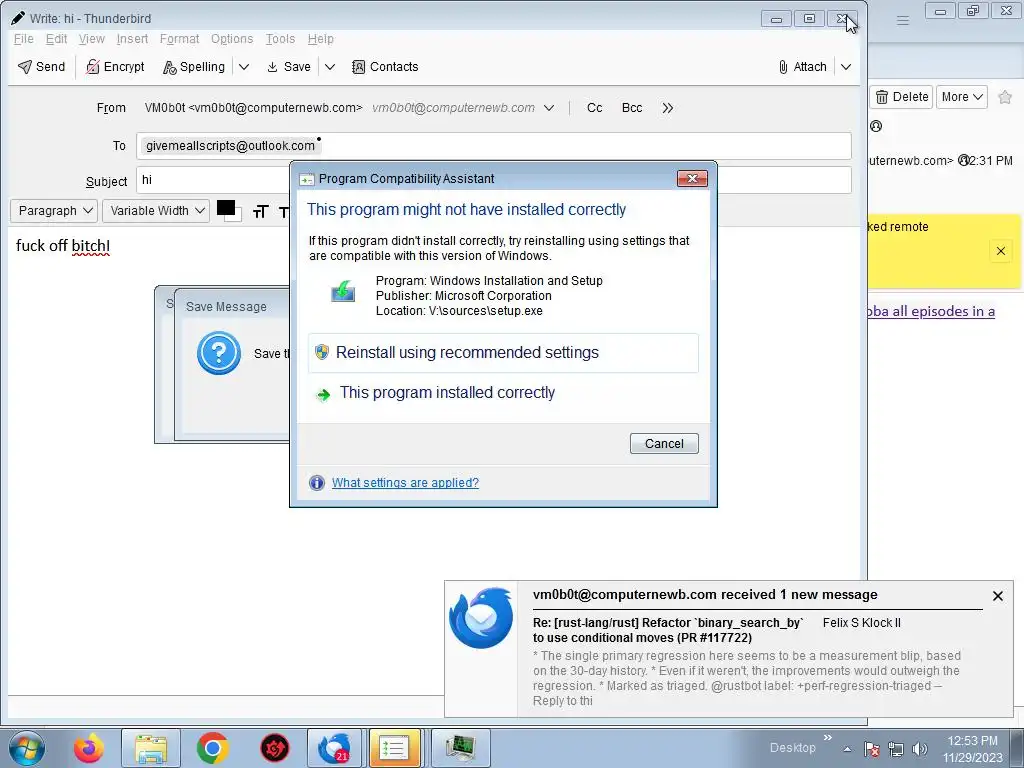Switch to Thunderbird taskbar icon

pos(334,748)
